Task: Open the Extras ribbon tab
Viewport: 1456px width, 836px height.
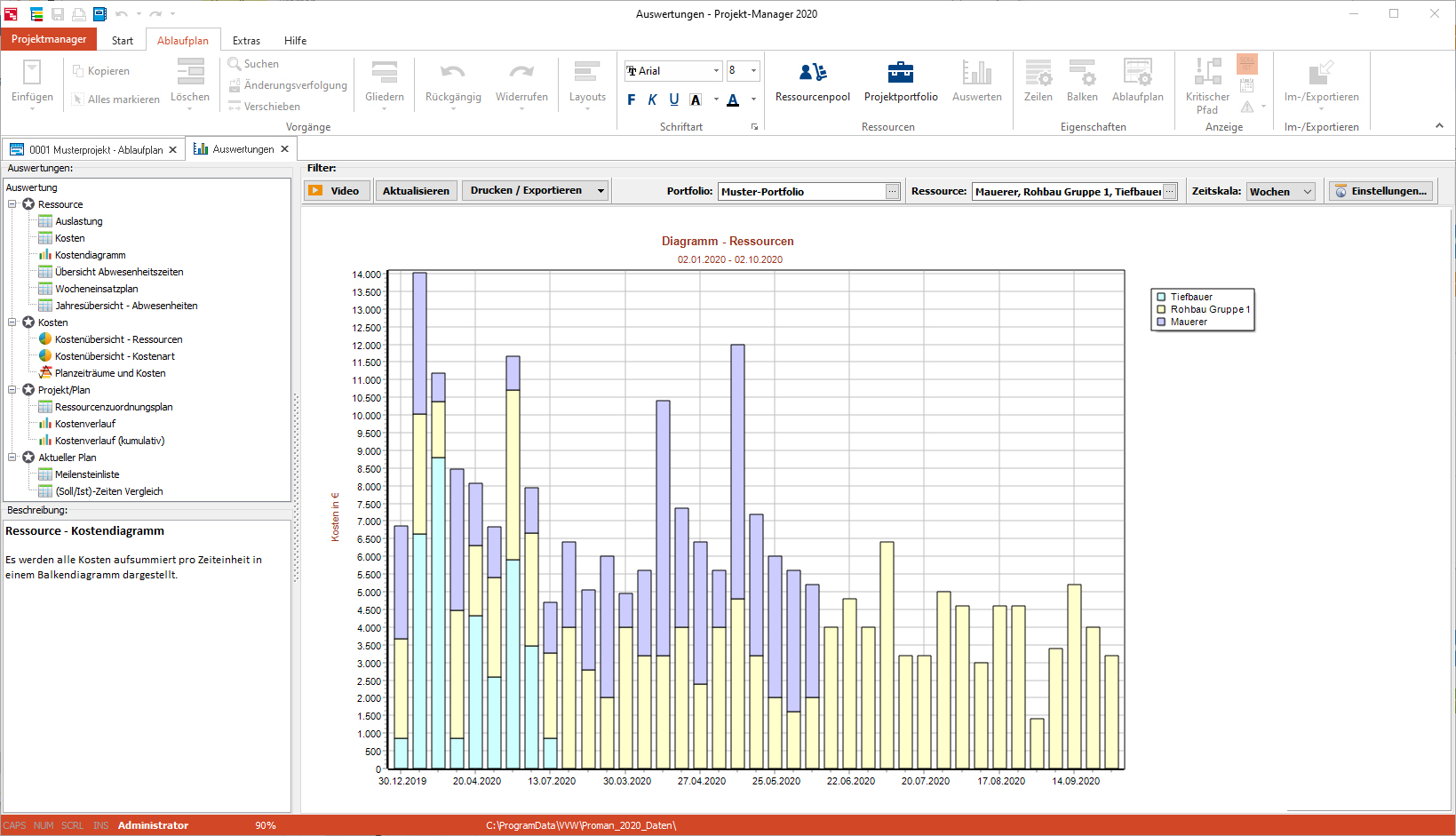Action: (x=246, y=41)
